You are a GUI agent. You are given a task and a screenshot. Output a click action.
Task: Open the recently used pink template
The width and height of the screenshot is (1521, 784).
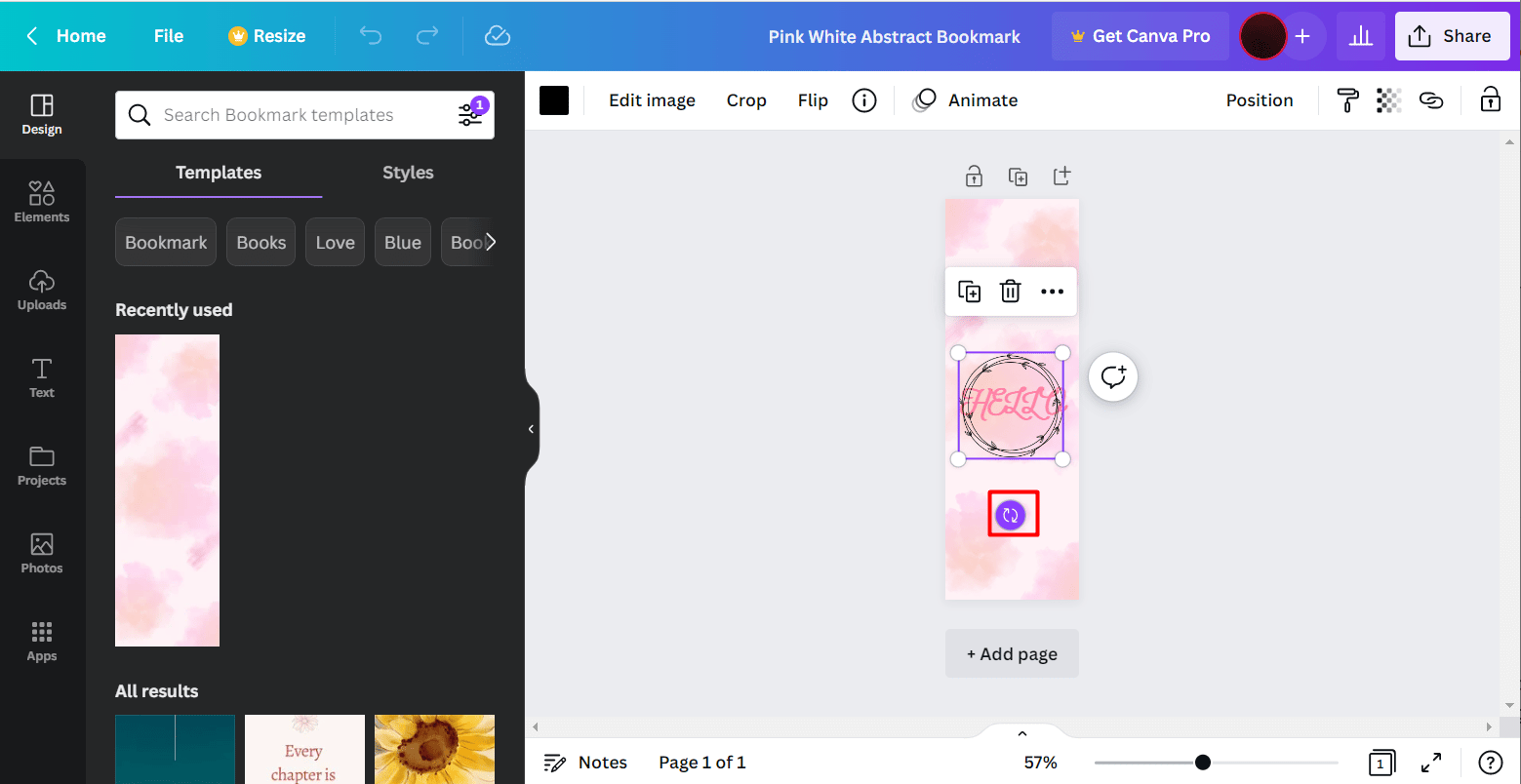coord(167,490)
